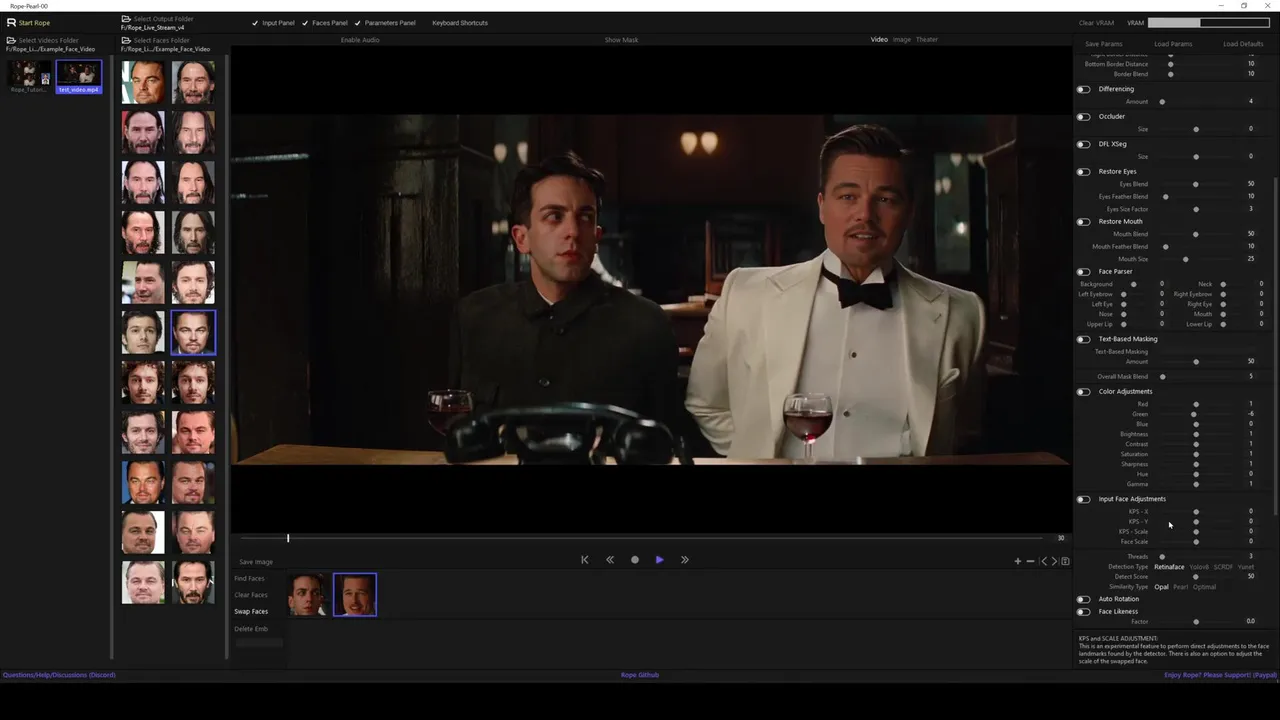Click the Start Rope icon

(x=12, y=22)
